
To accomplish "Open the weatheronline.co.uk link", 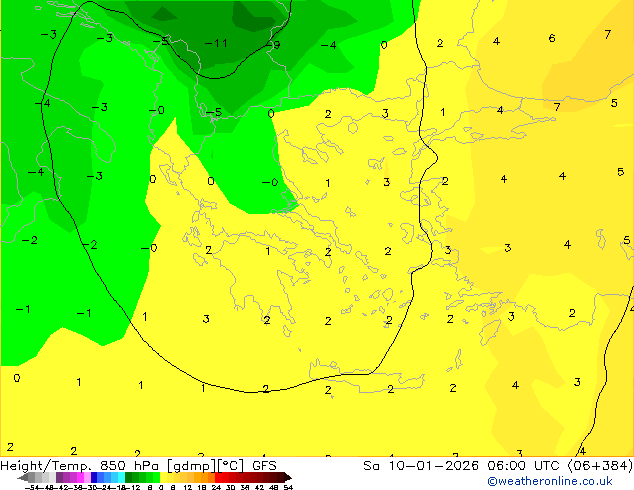I will 550,481.
